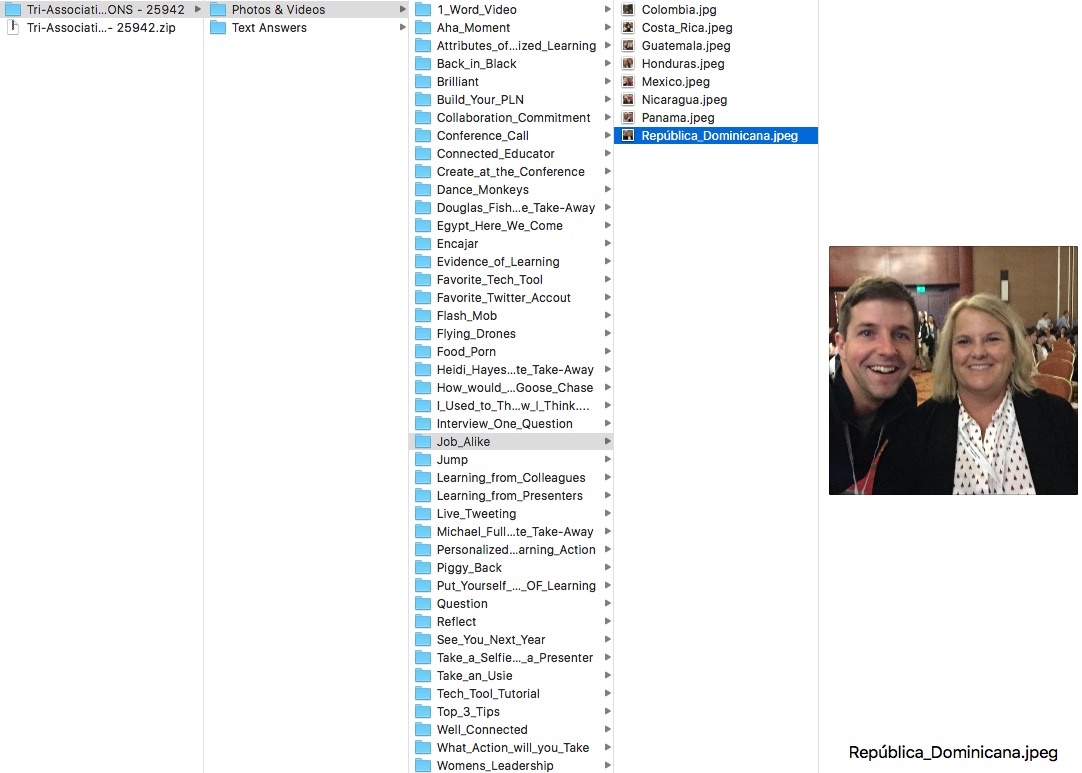Click the Piggy_Back folder icon
The height and width of the screenshot is (773, 1082).
[x=423, y=567]
